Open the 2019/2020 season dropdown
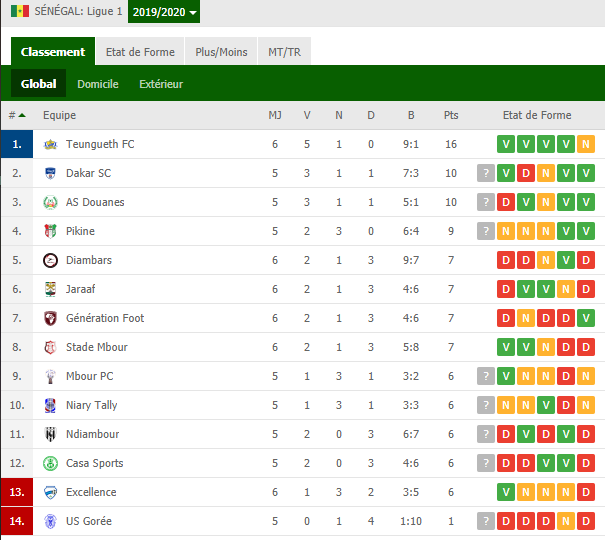The width and height of the screenshot is (605, 540). [164, 12]
